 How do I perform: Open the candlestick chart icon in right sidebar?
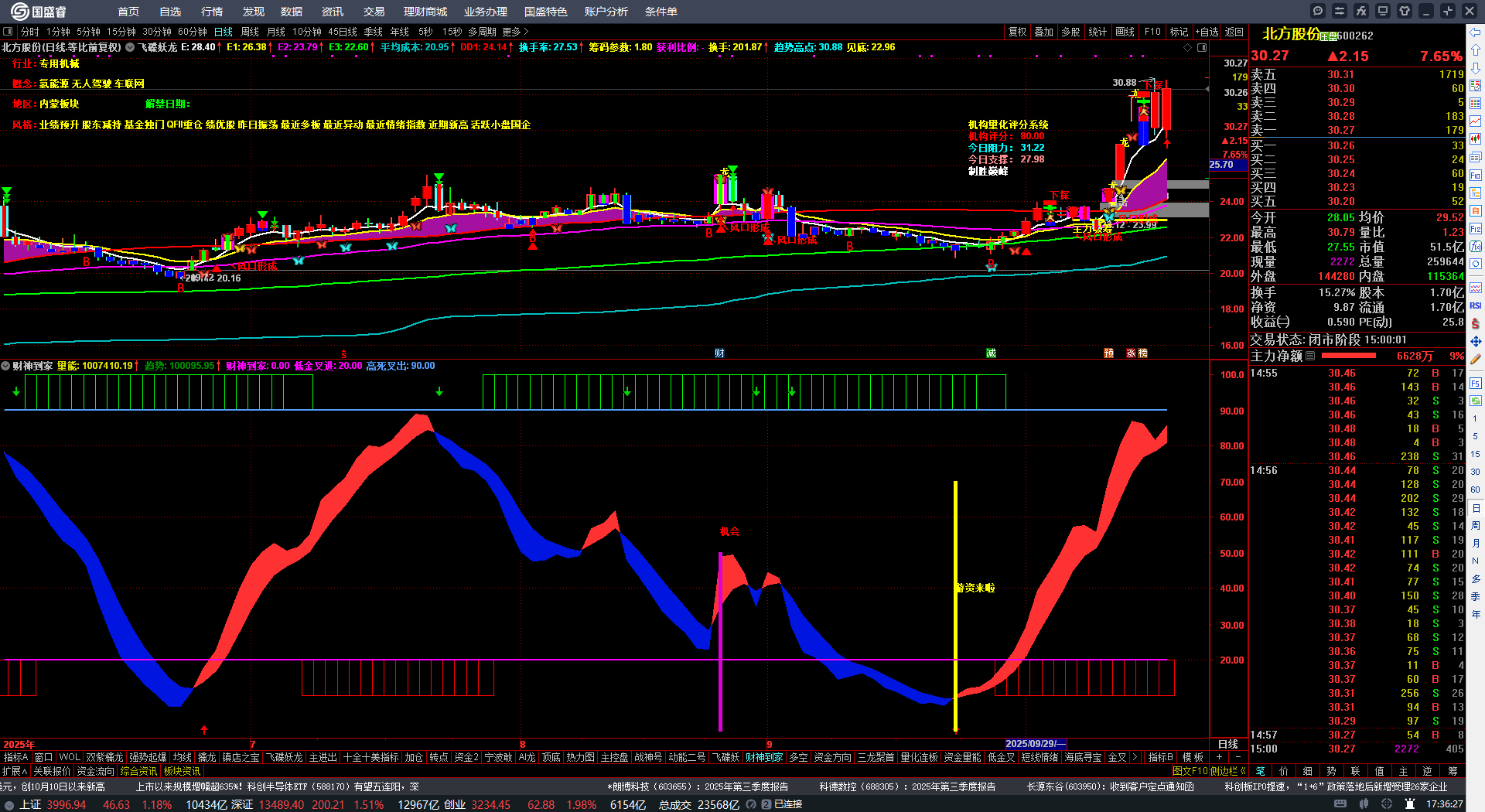click(x=1476, y=139)
